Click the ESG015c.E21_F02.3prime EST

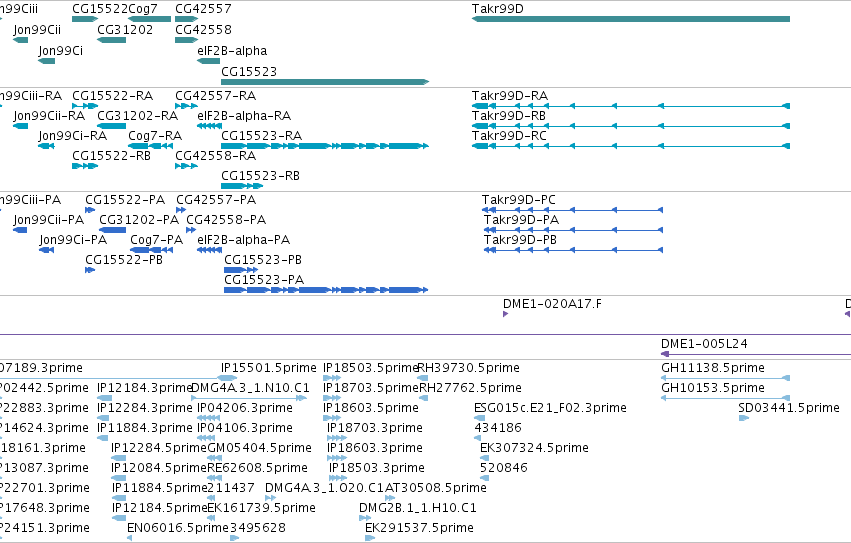[x=479, y=418]
